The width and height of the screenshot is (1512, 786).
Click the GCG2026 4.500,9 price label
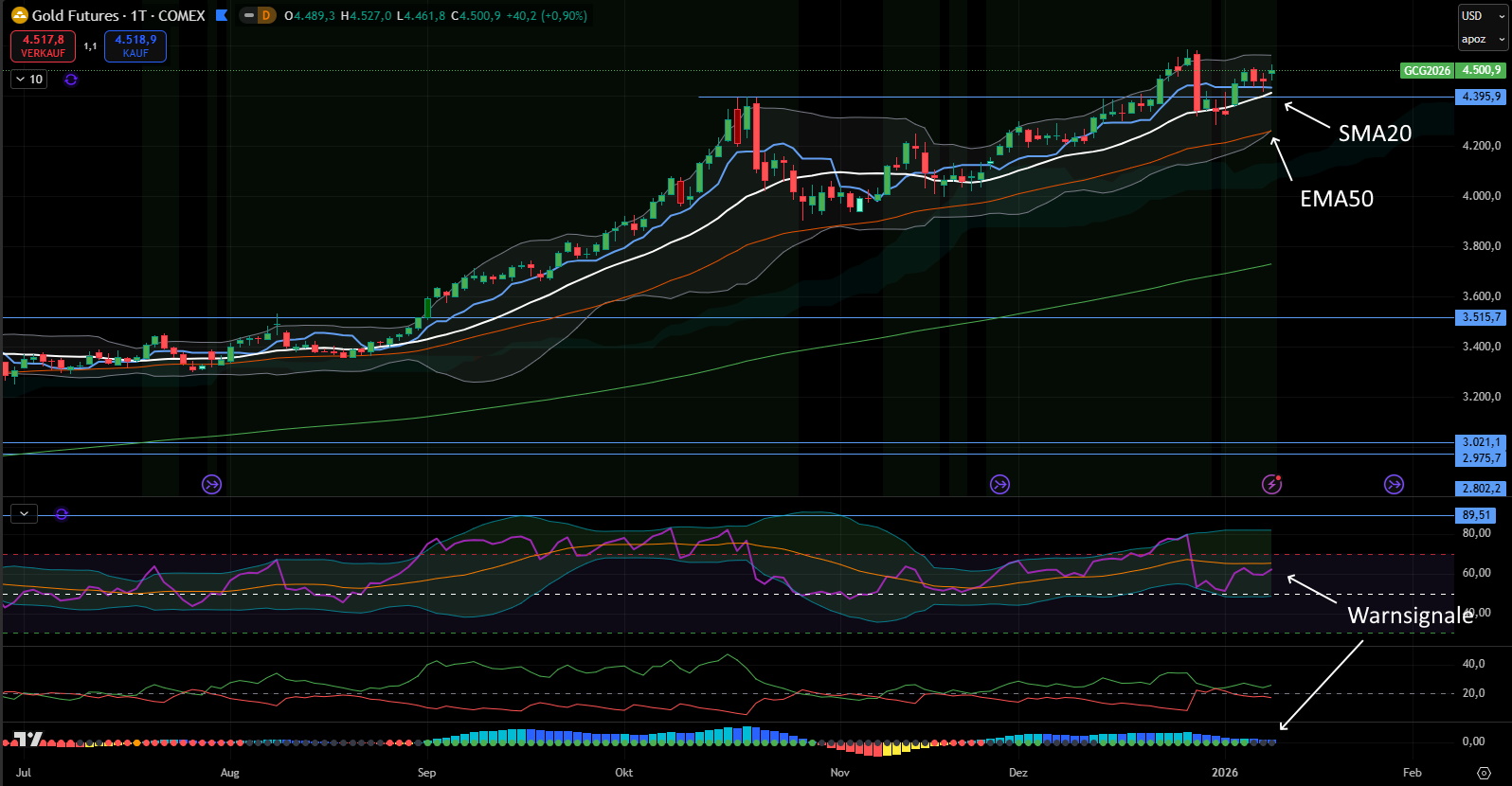click(x=1452, y=70)
